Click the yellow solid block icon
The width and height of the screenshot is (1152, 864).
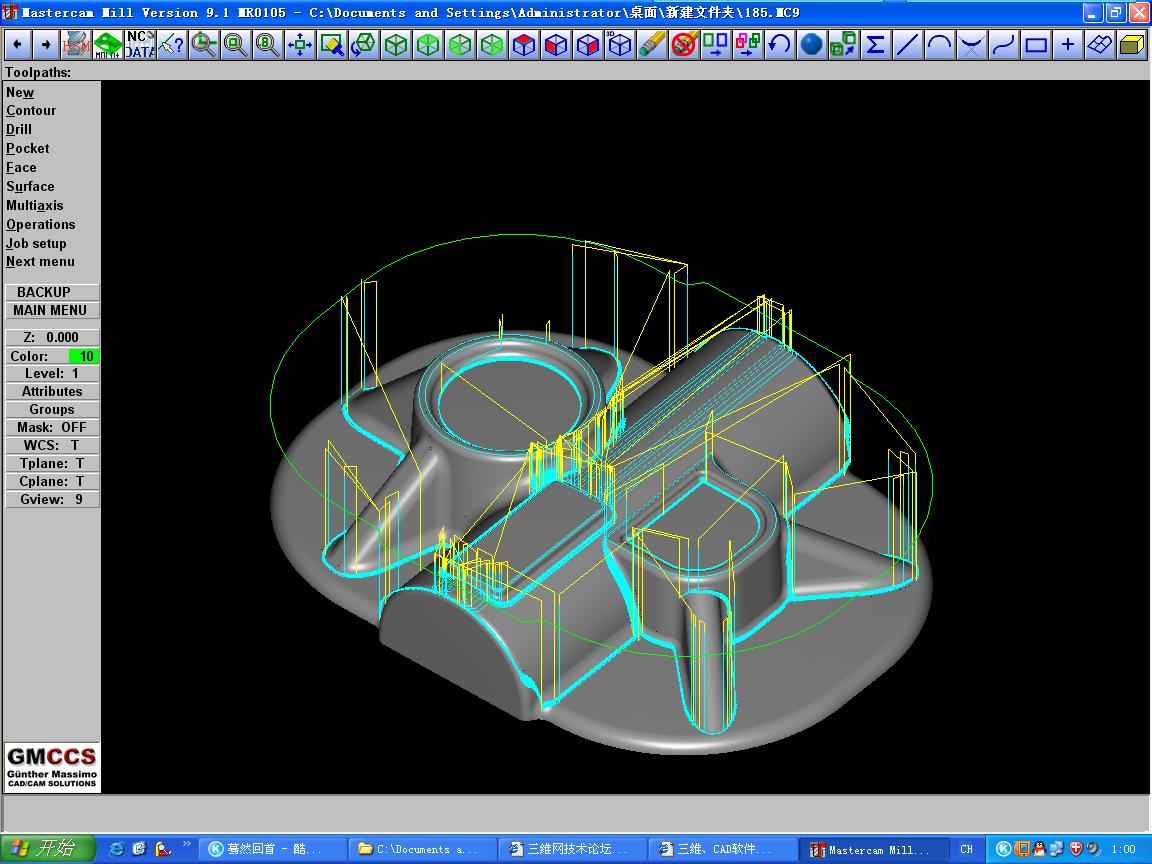pyautogui.click(x=1131, y=46)
